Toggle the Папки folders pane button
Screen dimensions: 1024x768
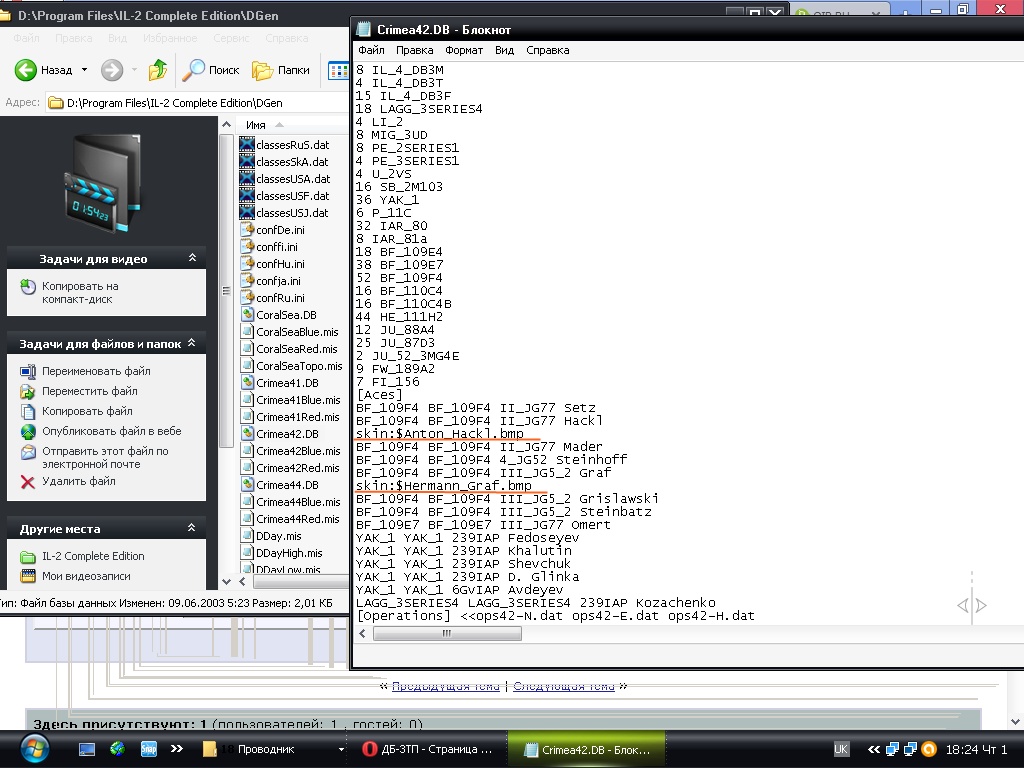click(x=281, y=70)
